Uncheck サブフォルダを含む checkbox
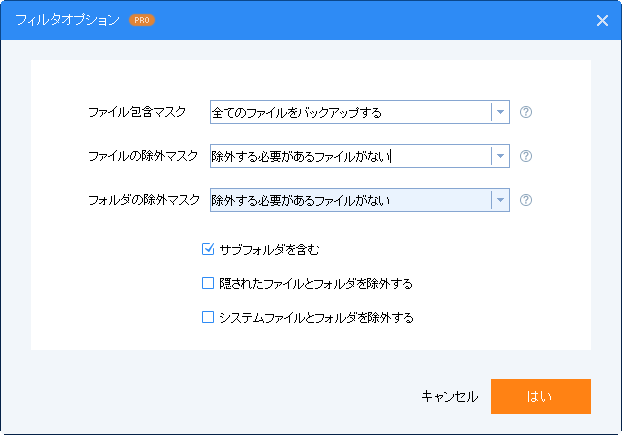The height and width of the screenshot is (435, 622). coord(208,249)
